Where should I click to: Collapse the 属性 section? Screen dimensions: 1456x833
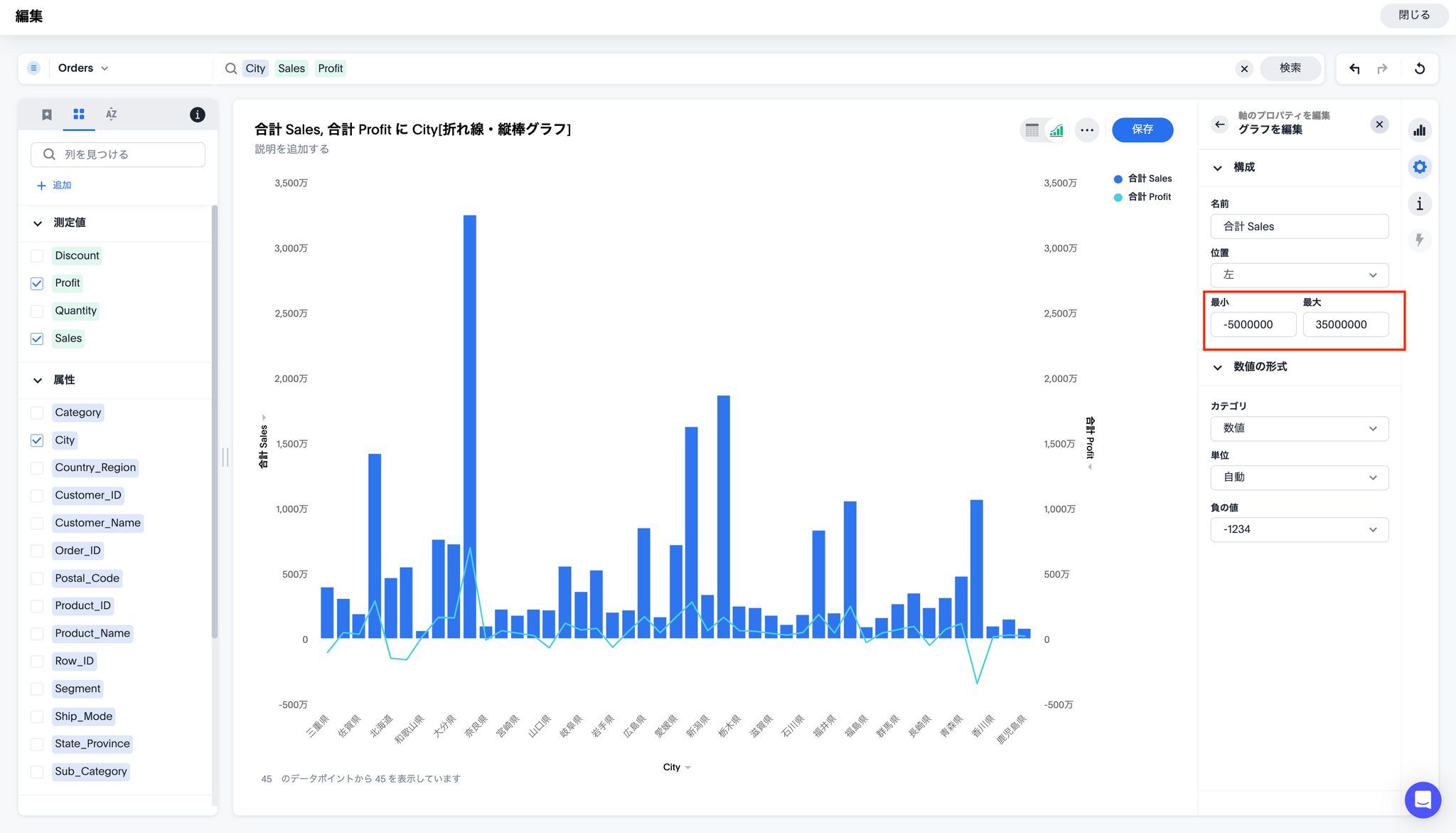38,381
